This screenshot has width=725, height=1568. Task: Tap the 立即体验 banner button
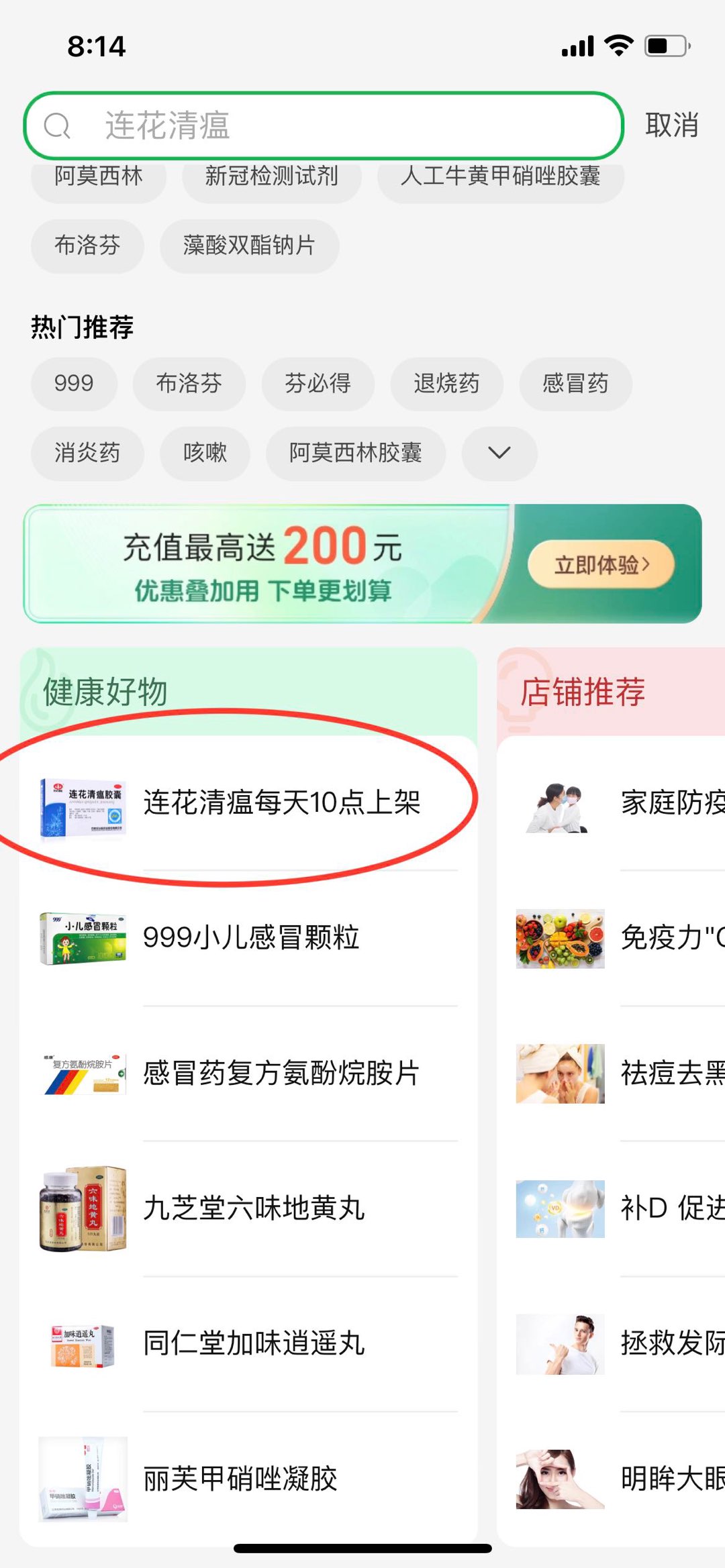coord(601,564)
